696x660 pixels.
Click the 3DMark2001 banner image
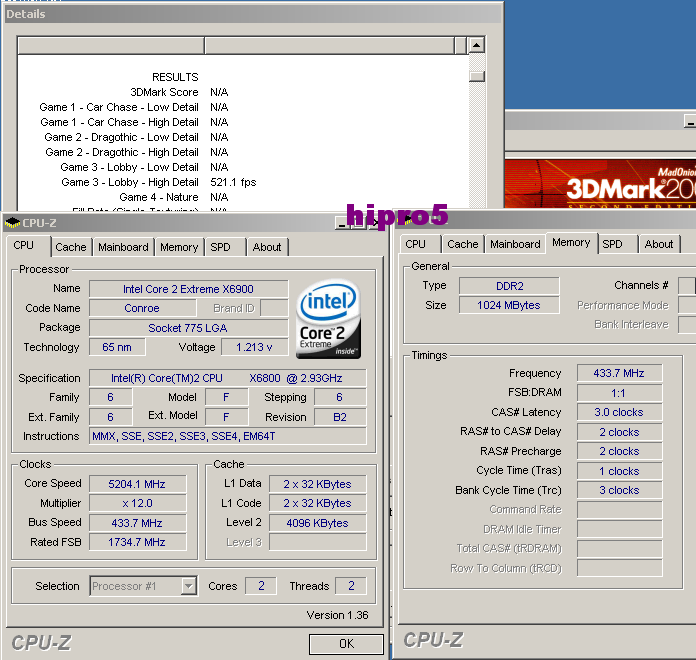pyautogui.click(x=600, y=184)
